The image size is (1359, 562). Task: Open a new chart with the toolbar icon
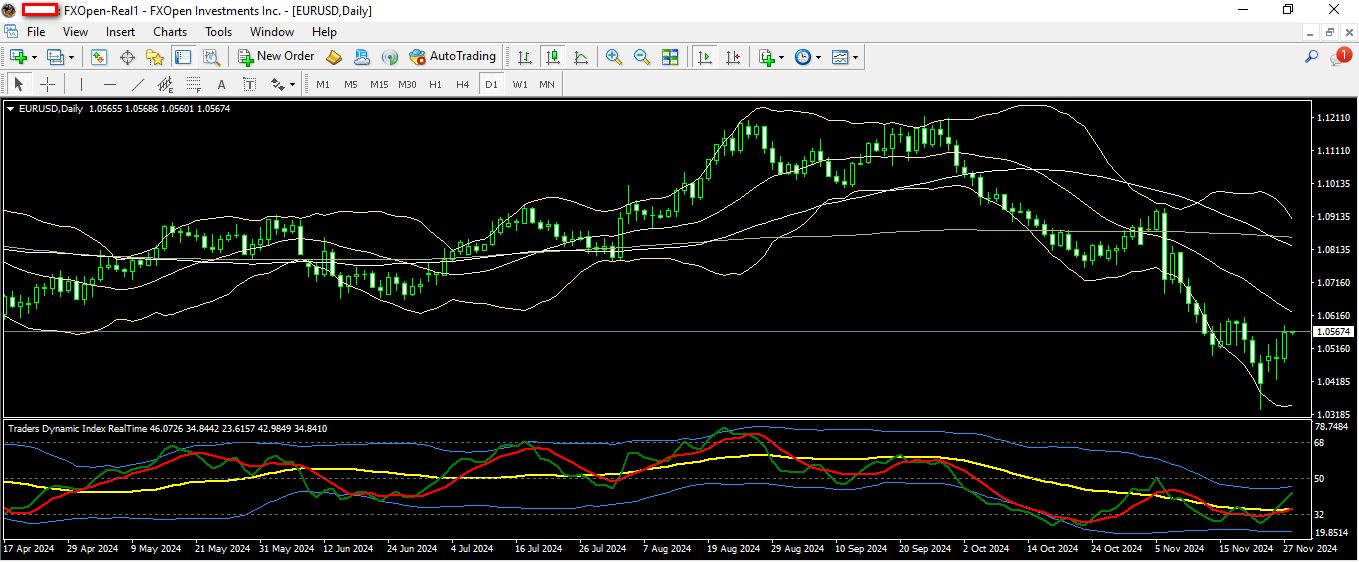pos(18,57)
